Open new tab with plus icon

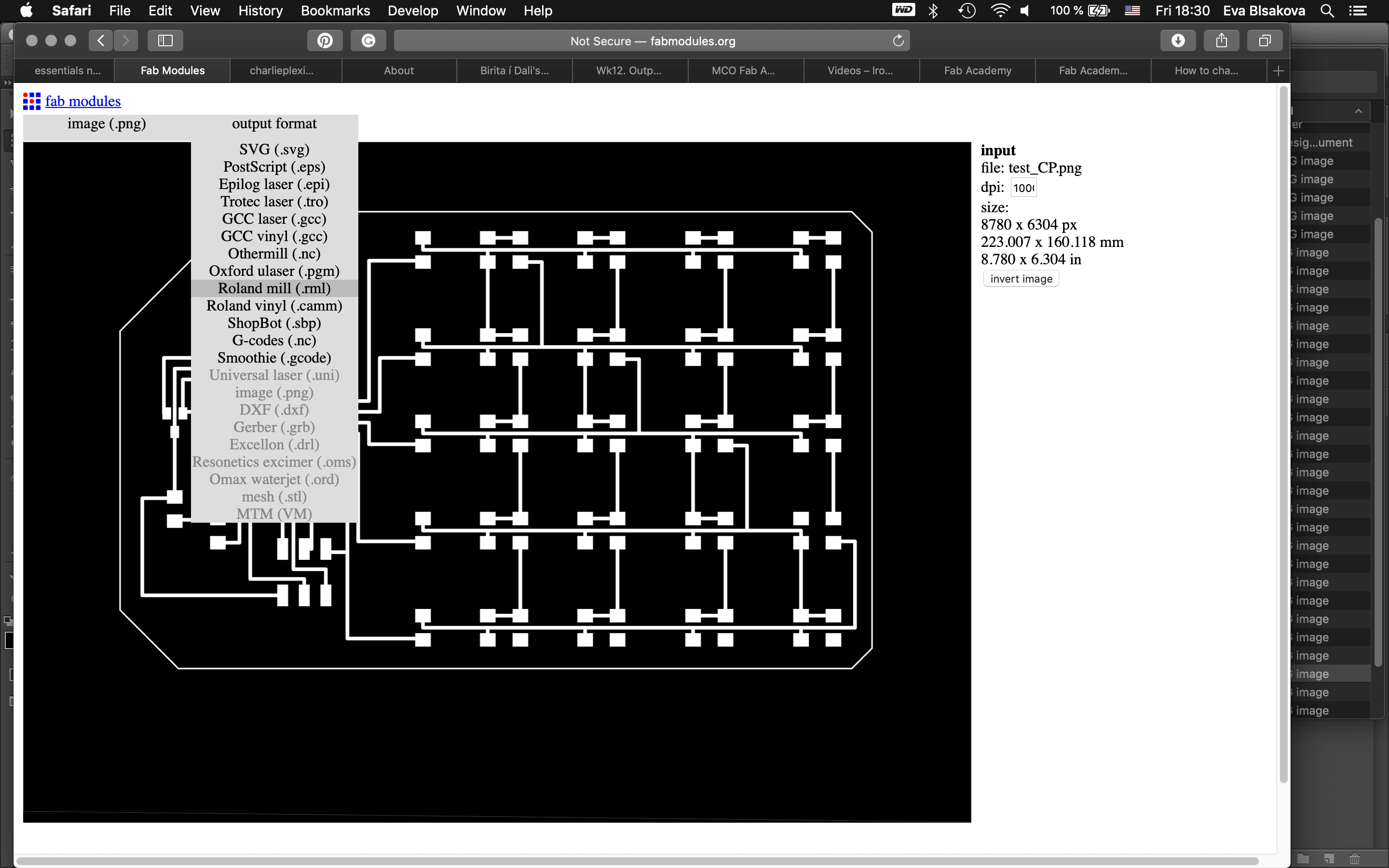1278,70
